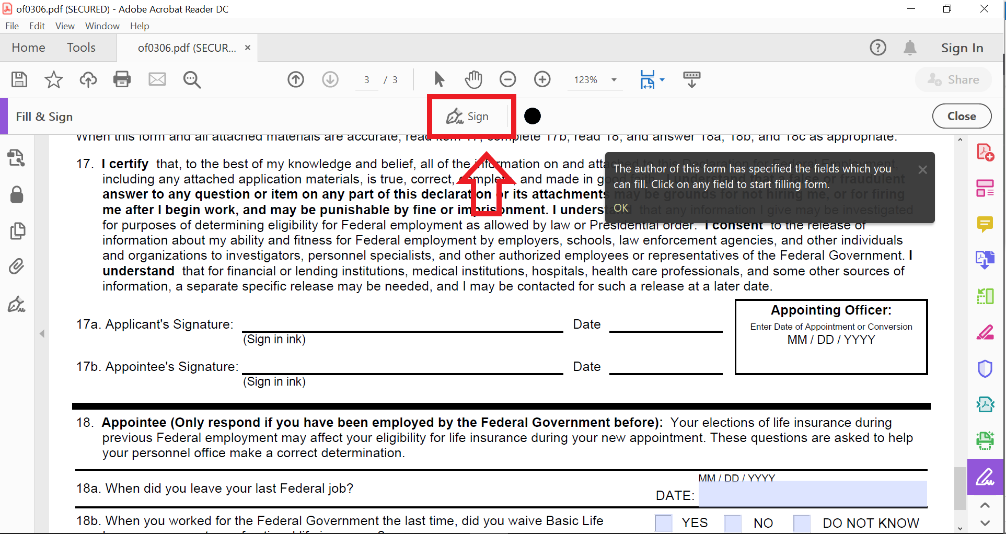Close the Fill & Sign toolbar
Image resolution: width=1006 pixels, height=534 pixels.
tap(961, 116)
